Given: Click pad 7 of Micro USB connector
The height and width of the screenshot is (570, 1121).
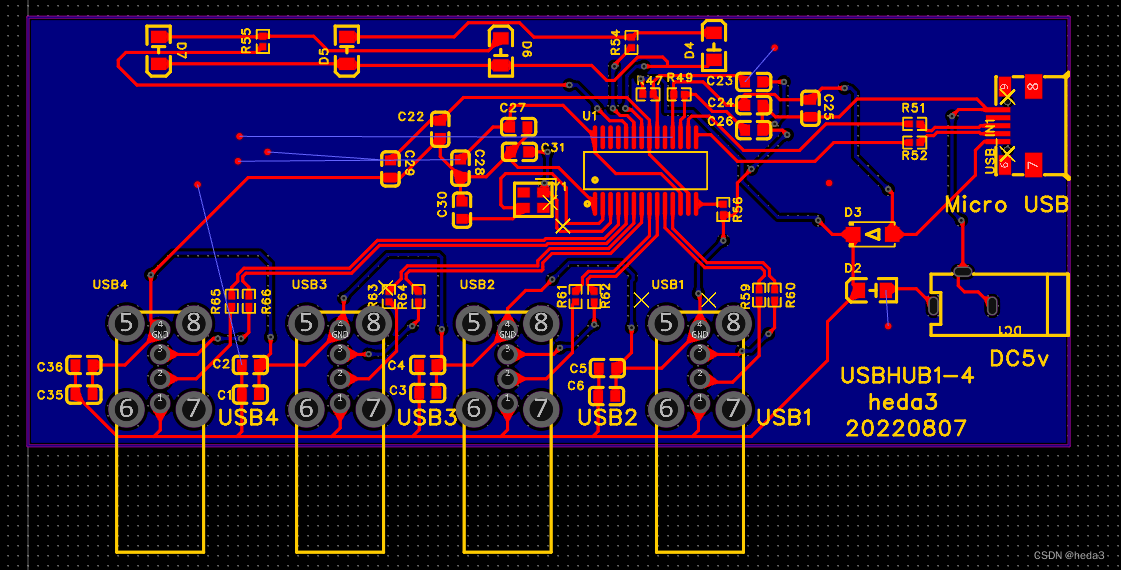Looking at the screenshot, I should pos(1033,165).
